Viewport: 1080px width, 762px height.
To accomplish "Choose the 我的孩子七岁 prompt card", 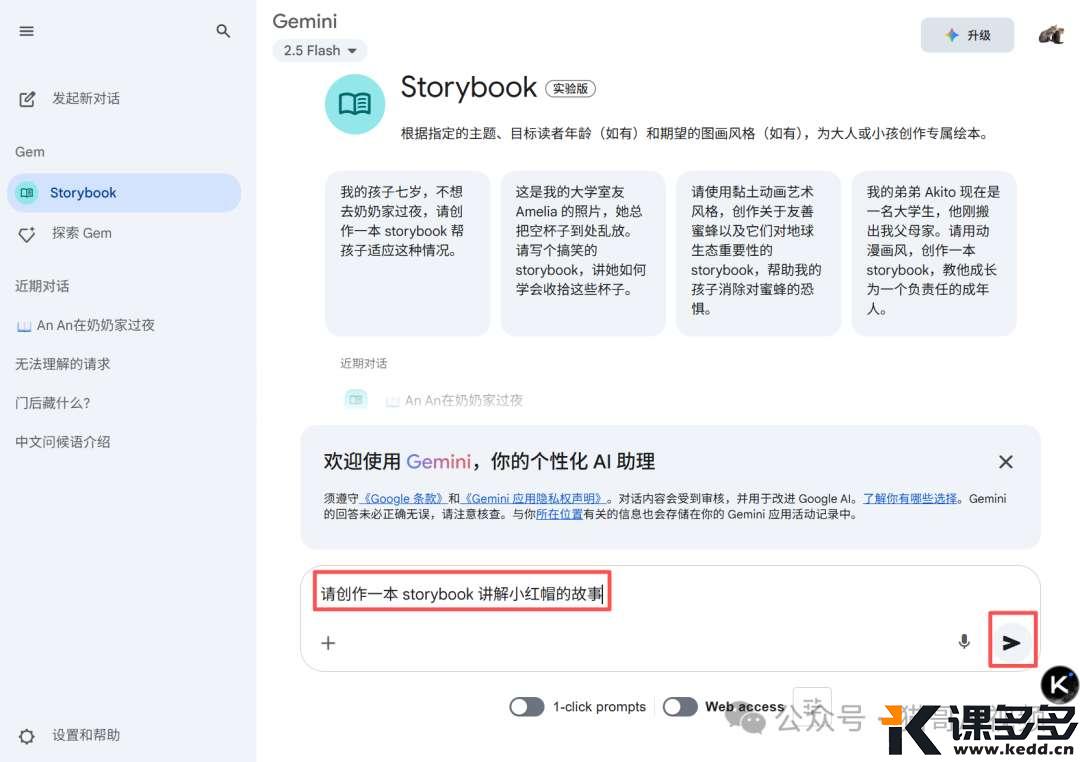I will click(x=408, y=253).
